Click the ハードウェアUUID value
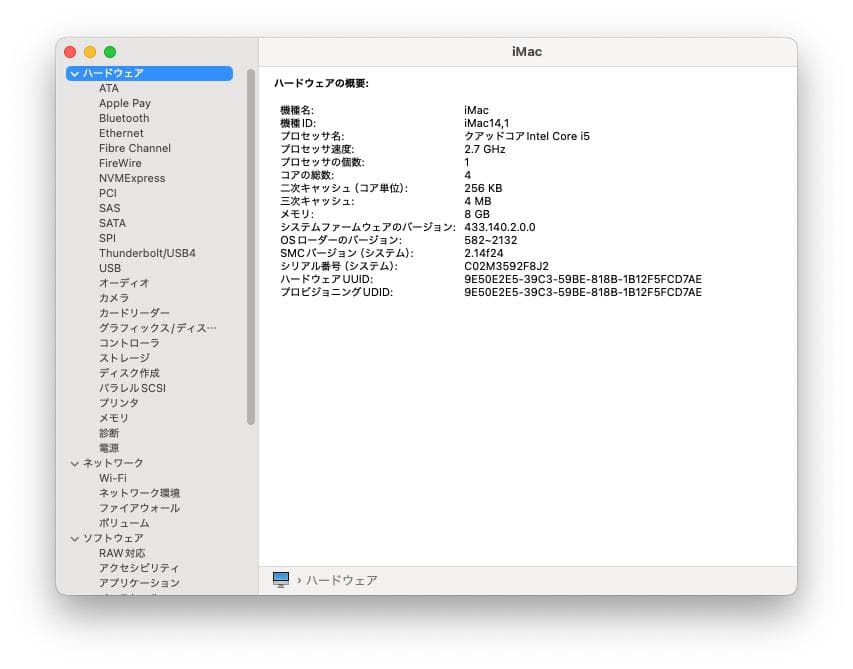 tap(583, 280)
